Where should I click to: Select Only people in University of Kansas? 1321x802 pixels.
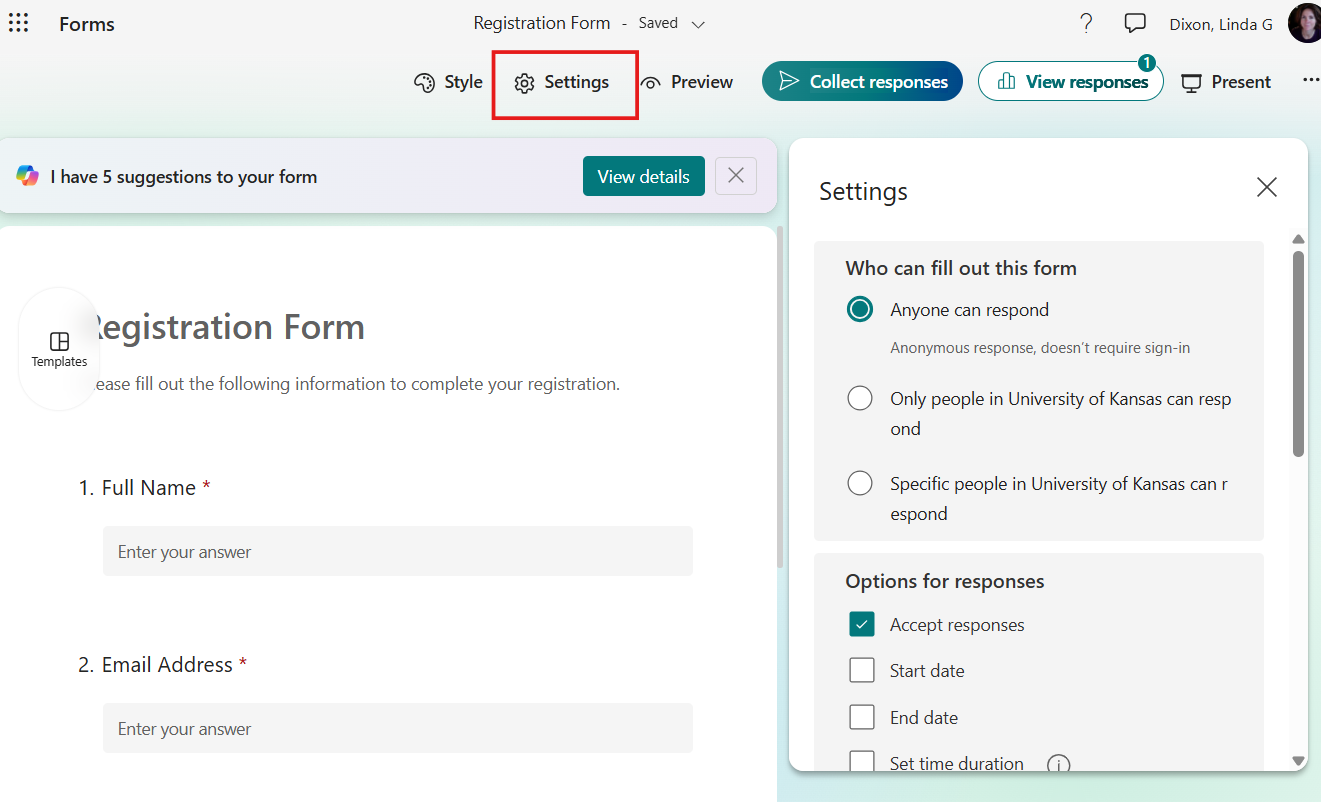coord(860,399)
